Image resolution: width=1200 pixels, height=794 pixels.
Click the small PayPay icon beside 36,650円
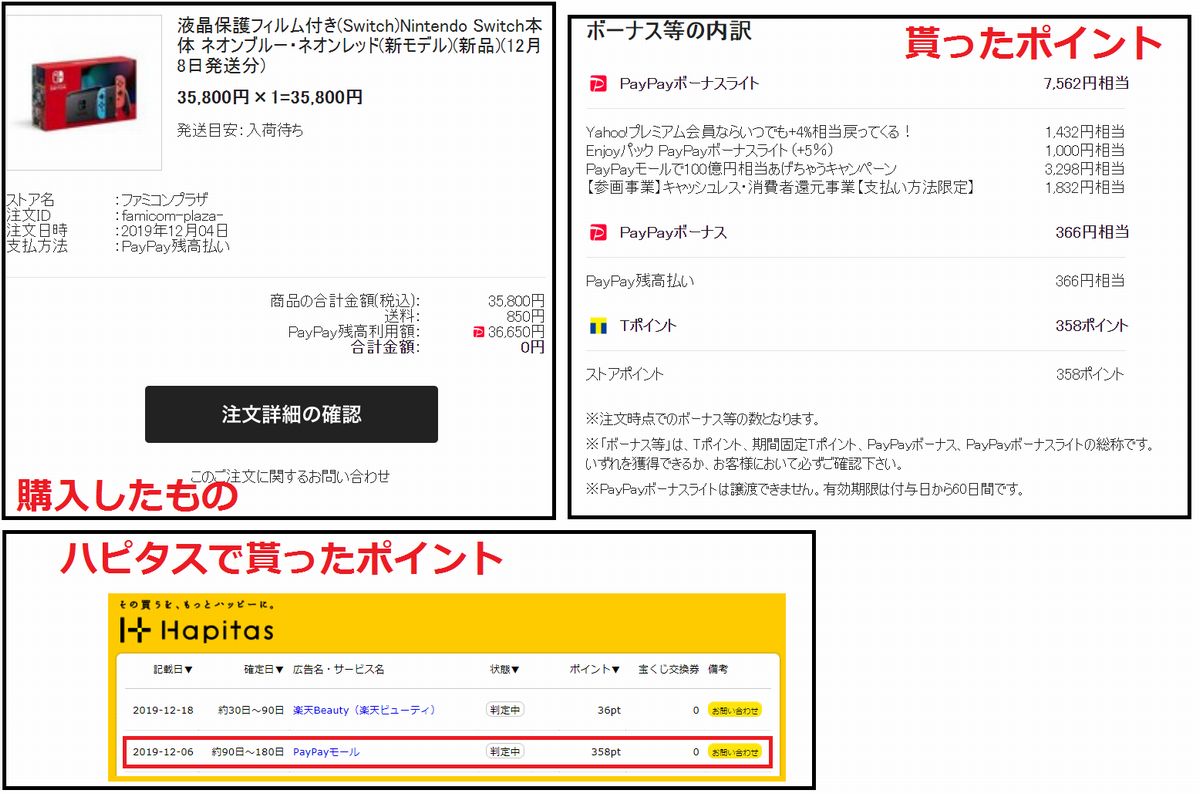[x=478, y=332]
